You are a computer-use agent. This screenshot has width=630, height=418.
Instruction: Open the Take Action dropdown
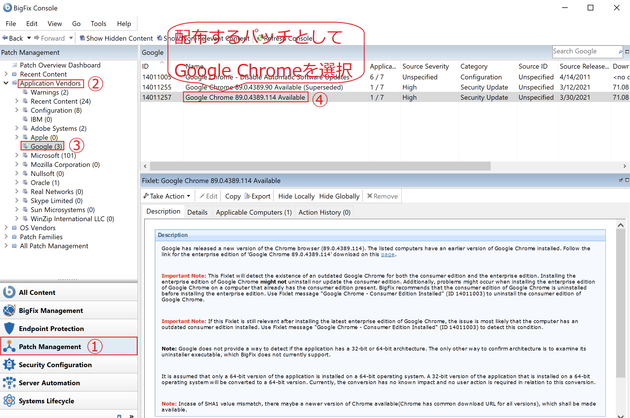pos(166,196)
